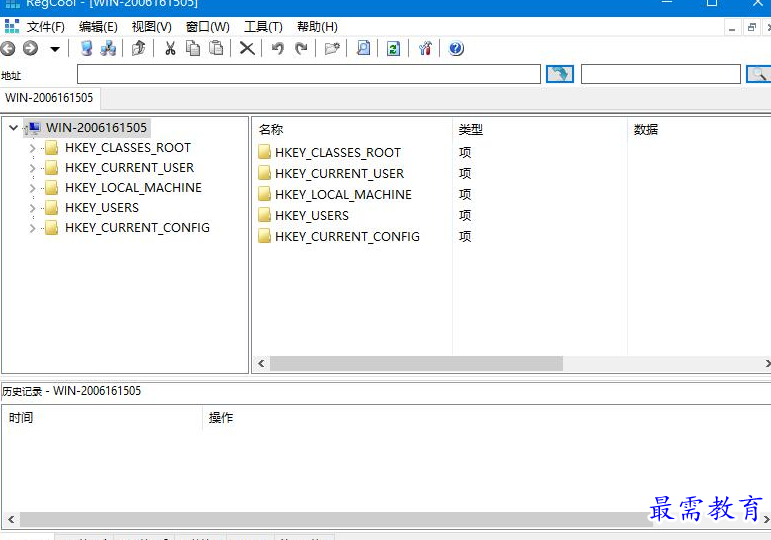Click the Delete X icon

pyautogui.click(x=247, y=48)
